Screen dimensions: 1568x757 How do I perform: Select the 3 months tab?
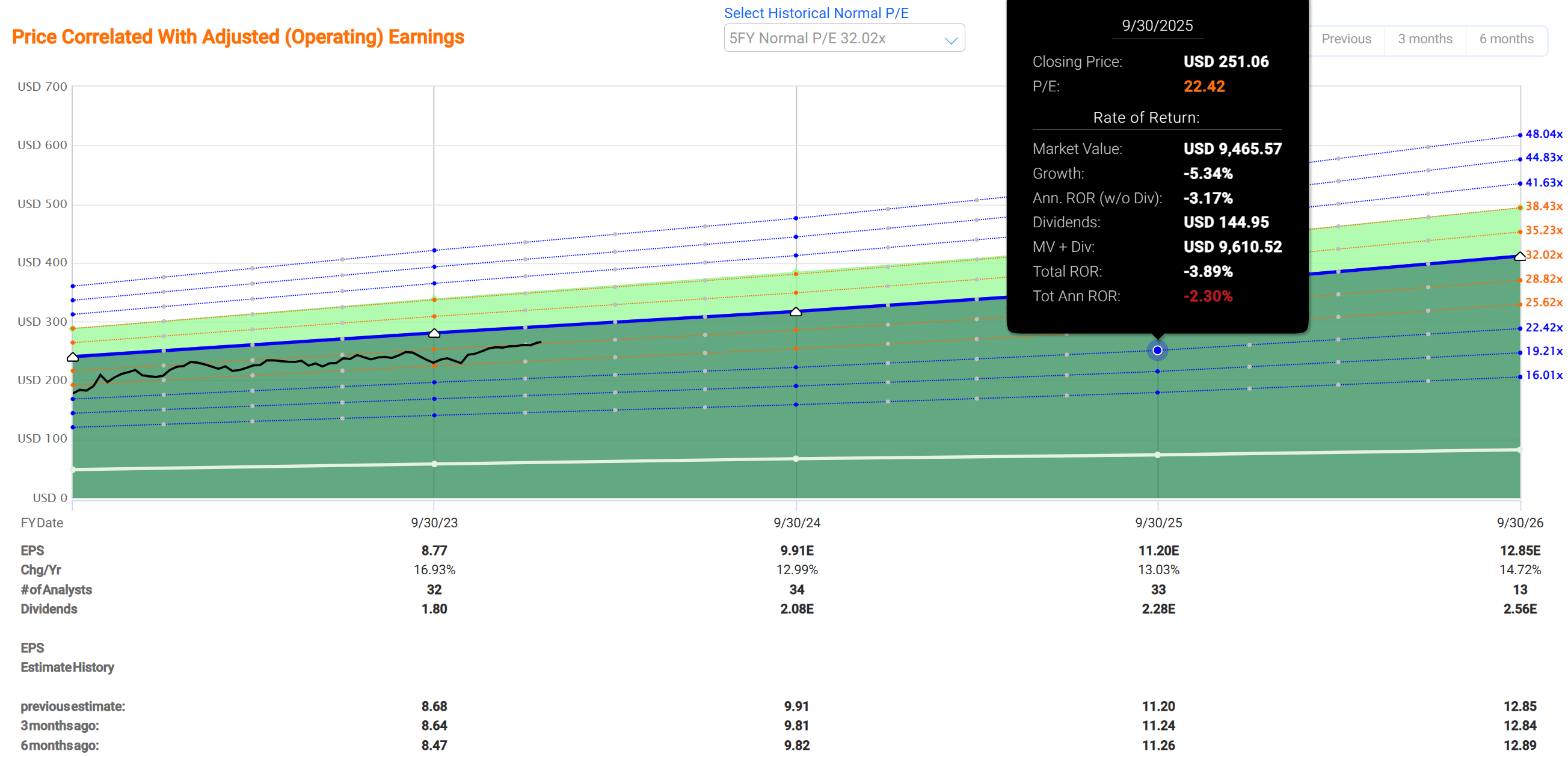[x=1424, y=39]
